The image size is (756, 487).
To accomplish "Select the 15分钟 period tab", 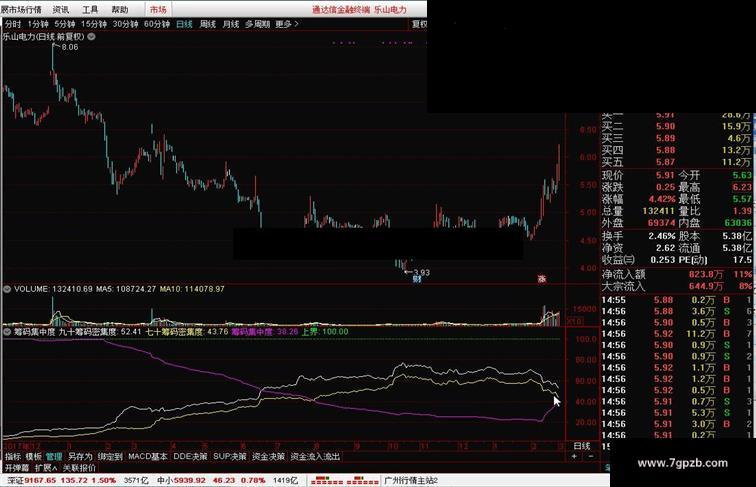I will [x=93, y=24].
